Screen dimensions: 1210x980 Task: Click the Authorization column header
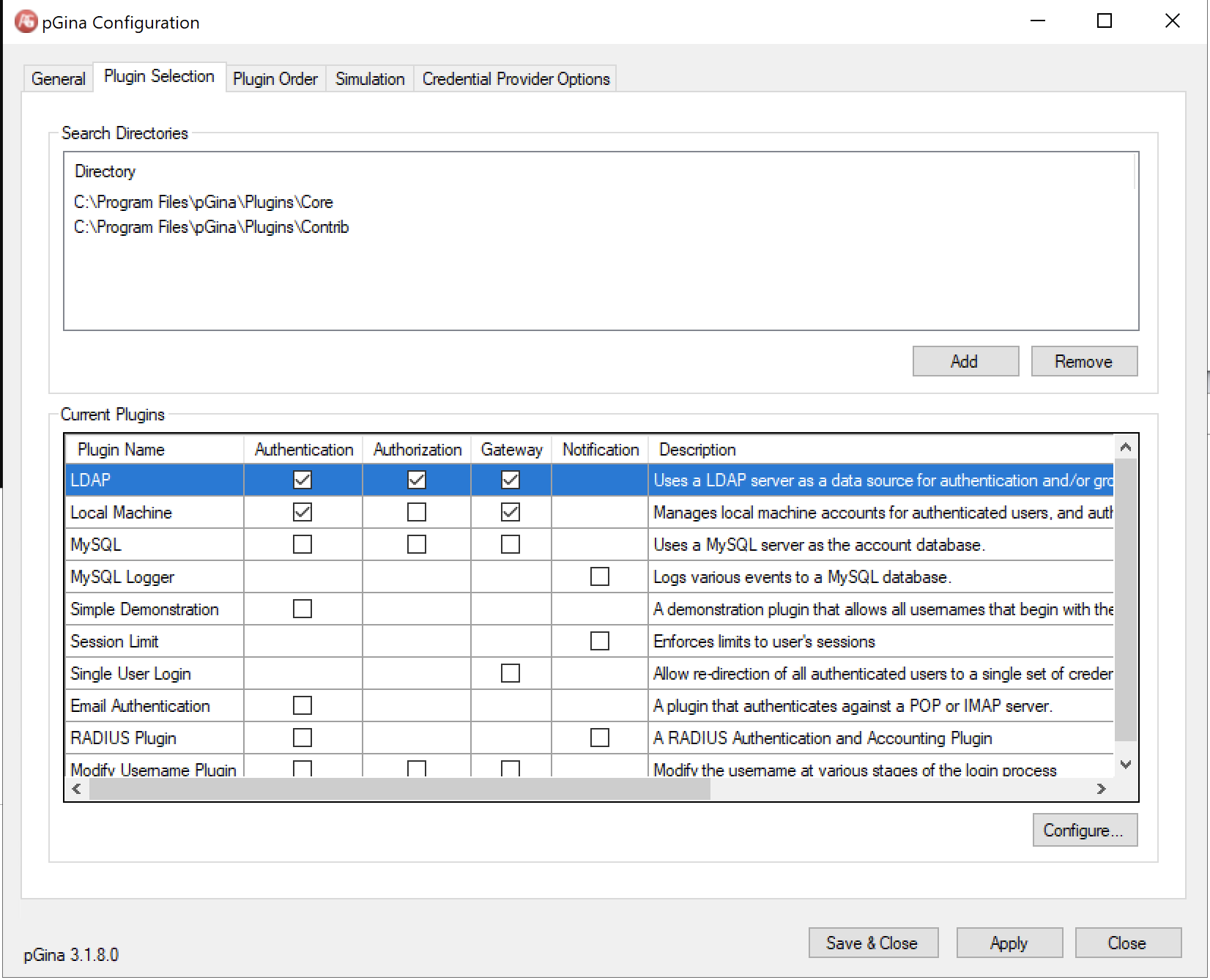click(417, 449)
